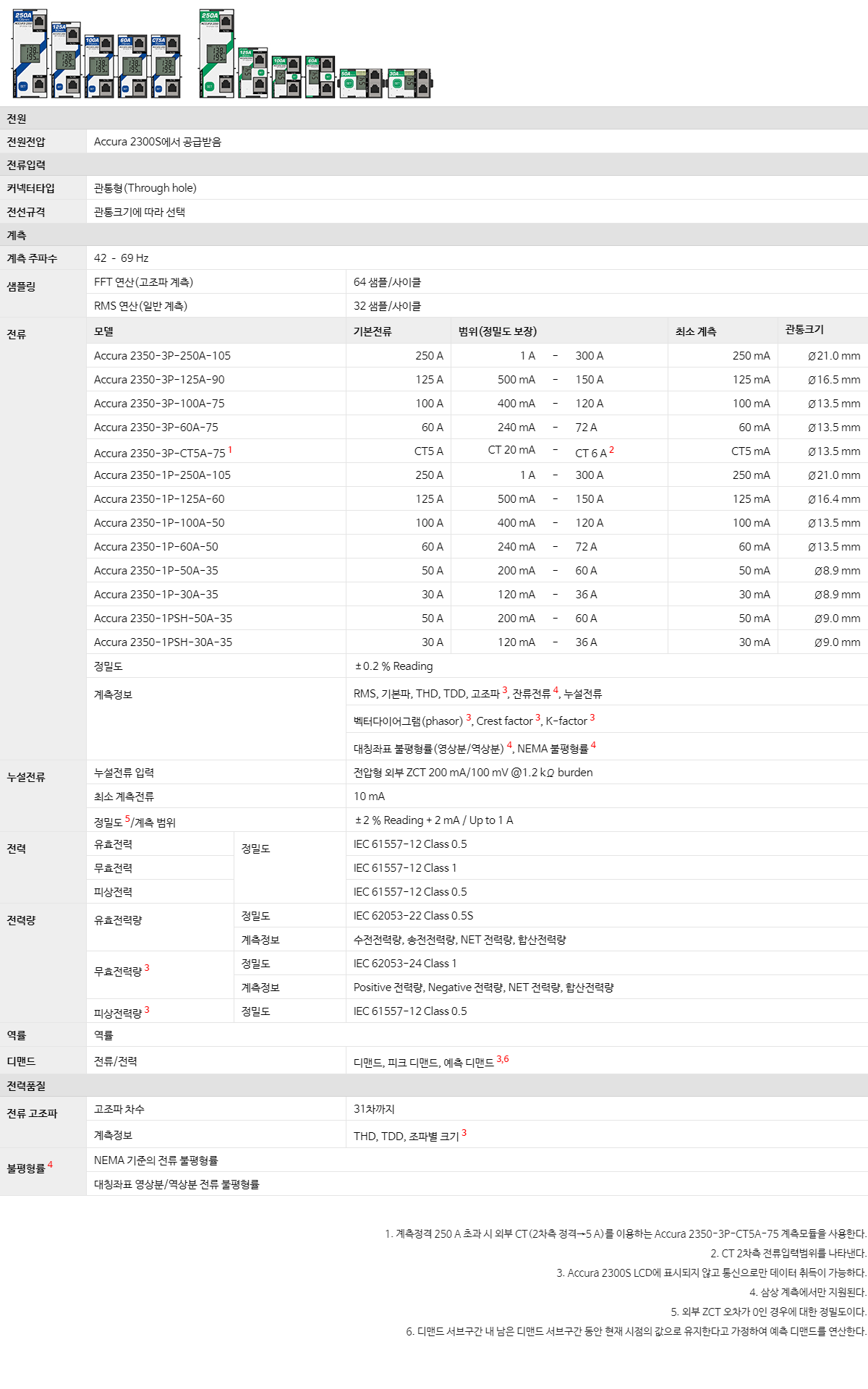Click the value 'IEC 62053-24 Class 1'
Screen dimensions: 868x1389
(405, 964)
